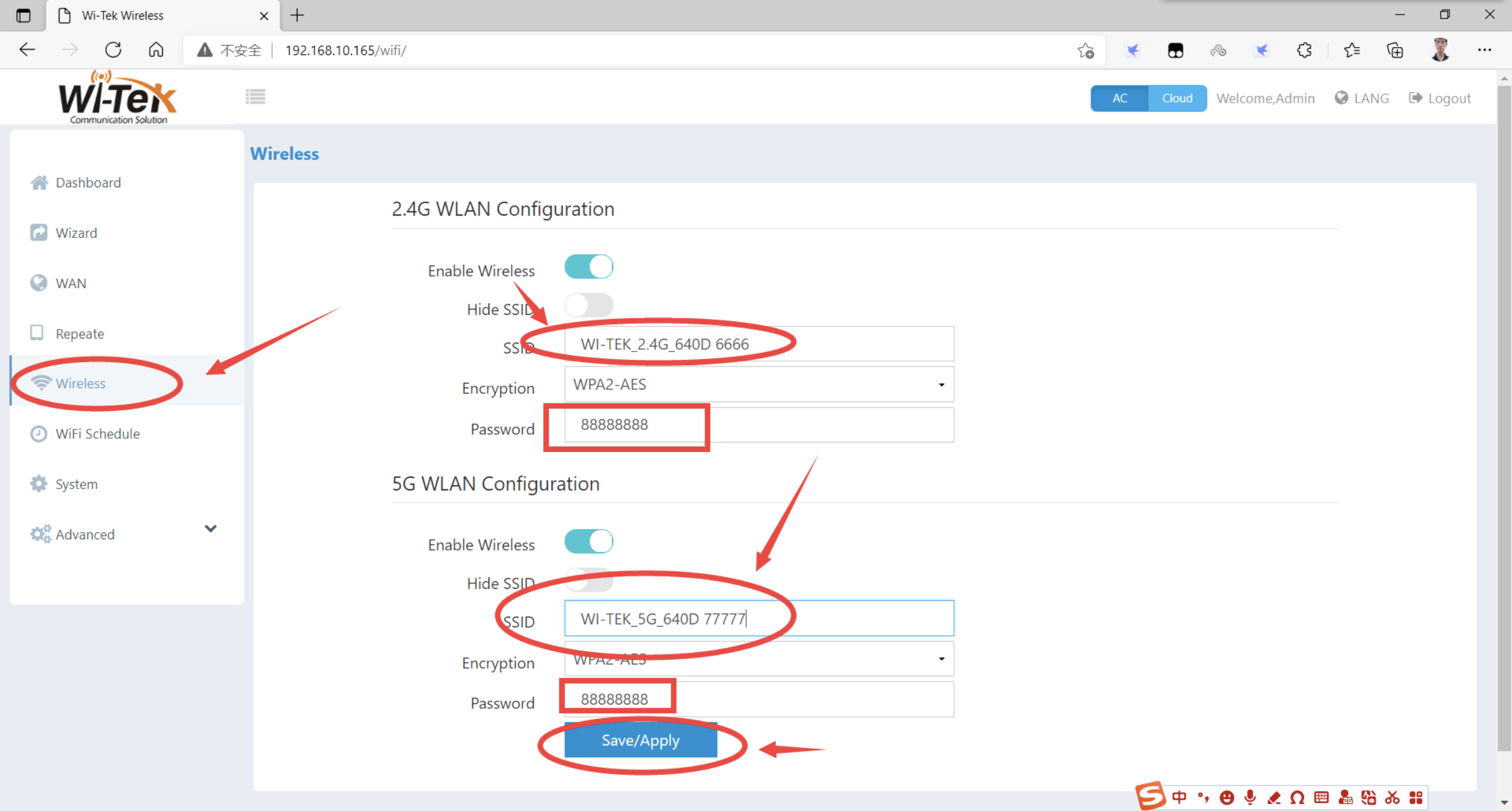Open Dashboard from the sidebar home icon

pyautogui.click(x=40, y=183)
